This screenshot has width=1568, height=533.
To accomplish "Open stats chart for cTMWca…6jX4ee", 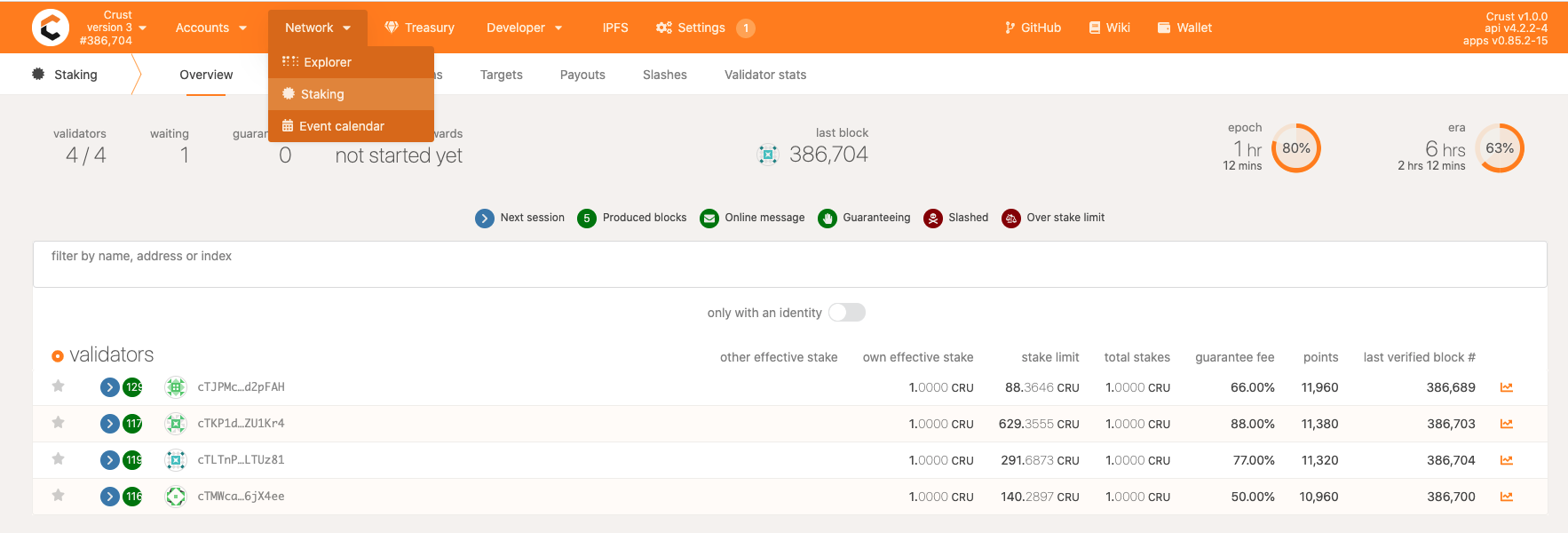I will click(x=1507, y=497).
